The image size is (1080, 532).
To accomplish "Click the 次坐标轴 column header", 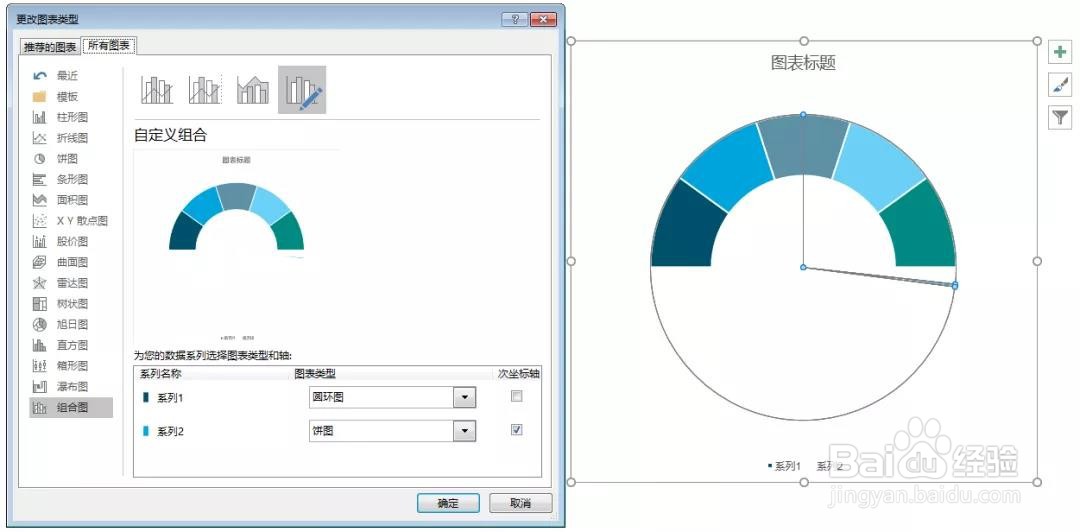I will pos(519,374).
